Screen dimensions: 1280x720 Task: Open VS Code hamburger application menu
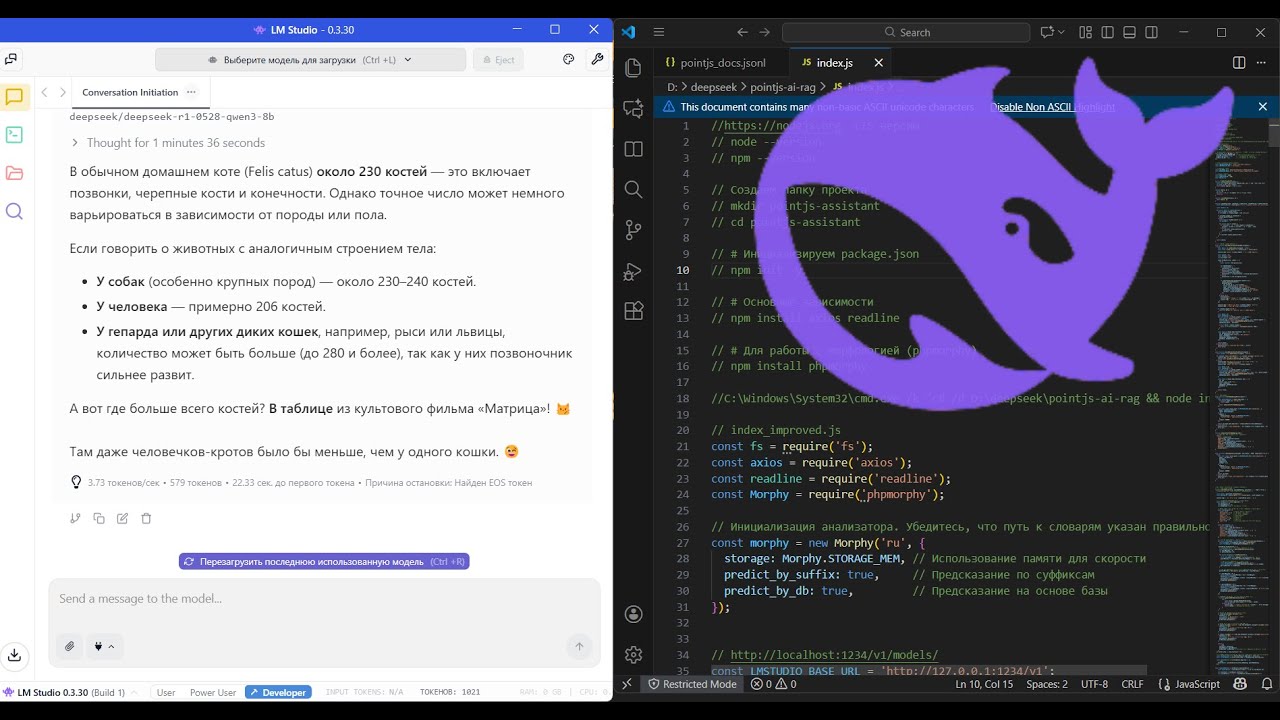coord(659,32)
